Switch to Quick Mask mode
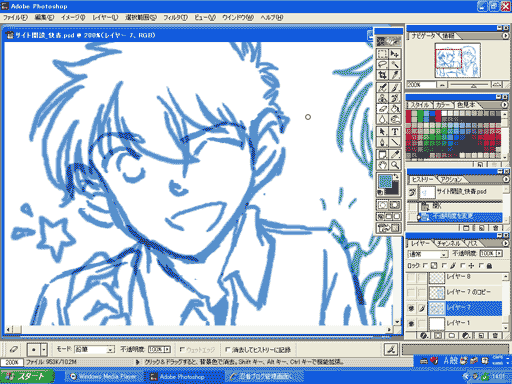Screen dimensions: 512x384 pyautogui.click(x=395, y=205)
